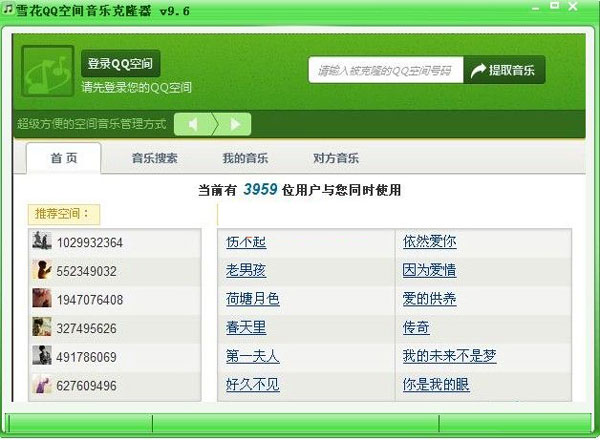600x440 pixels.
Task: Open the 我的音乐 tab
Action: click(x=245, y=158)
